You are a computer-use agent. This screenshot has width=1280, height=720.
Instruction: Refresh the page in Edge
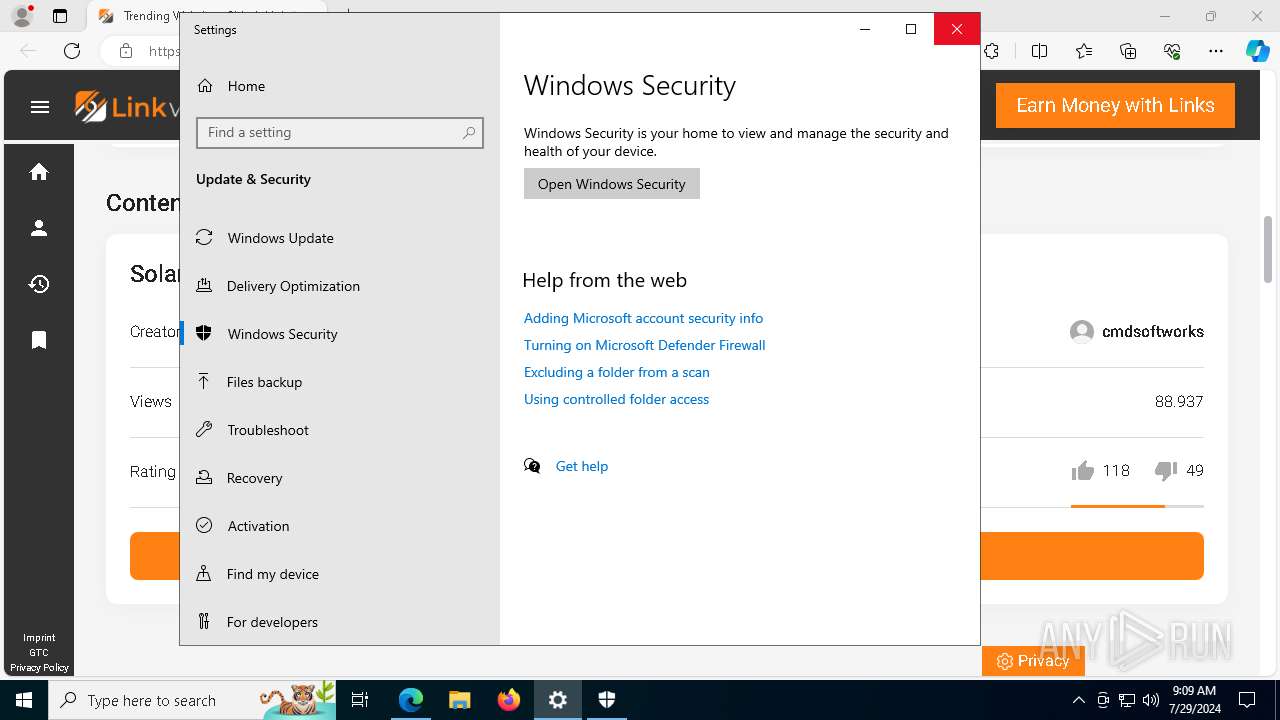(x=72, y=51)
